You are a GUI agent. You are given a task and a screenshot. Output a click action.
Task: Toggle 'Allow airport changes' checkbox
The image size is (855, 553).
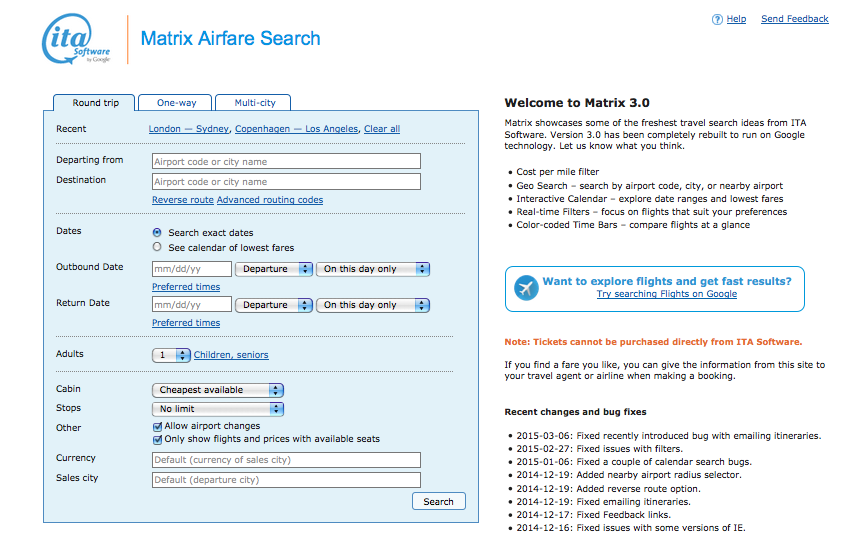click(x=157, y=426)
